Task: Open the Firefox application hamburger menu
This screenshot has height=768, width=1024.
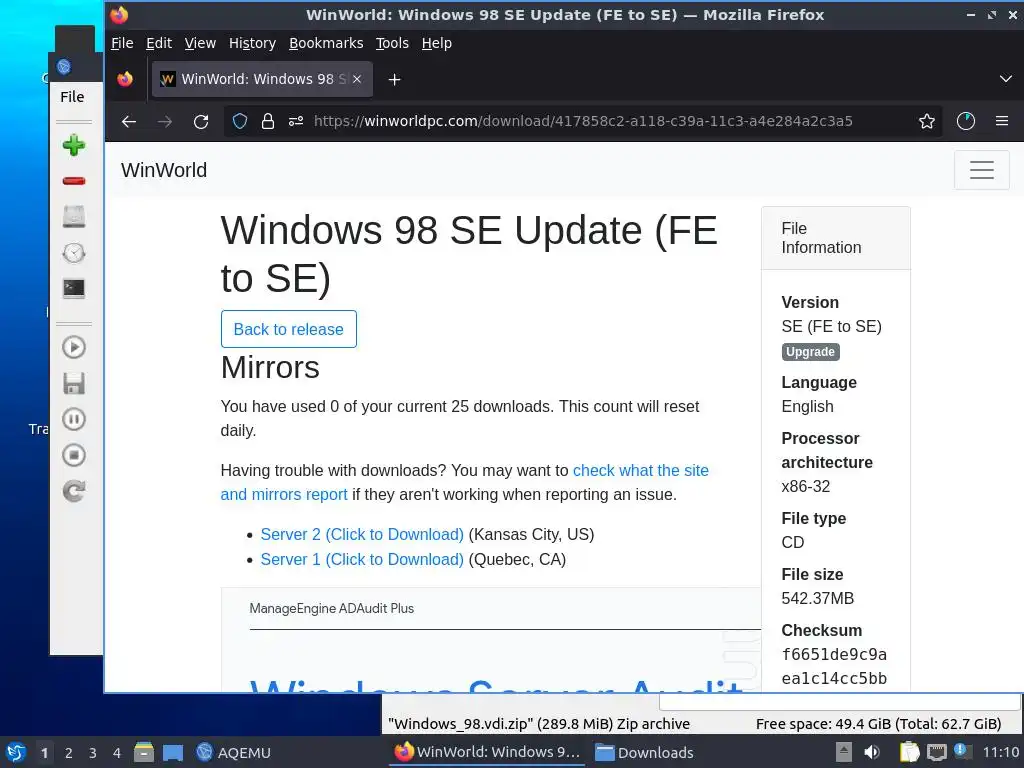Action: click(1002, 121)
